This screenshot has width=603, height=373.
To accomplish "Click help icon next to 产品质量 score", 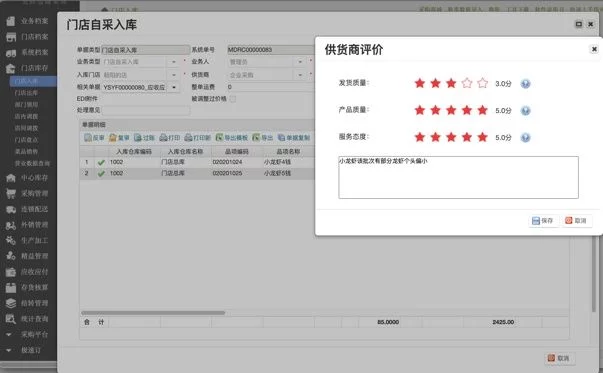I will (525, 111).
